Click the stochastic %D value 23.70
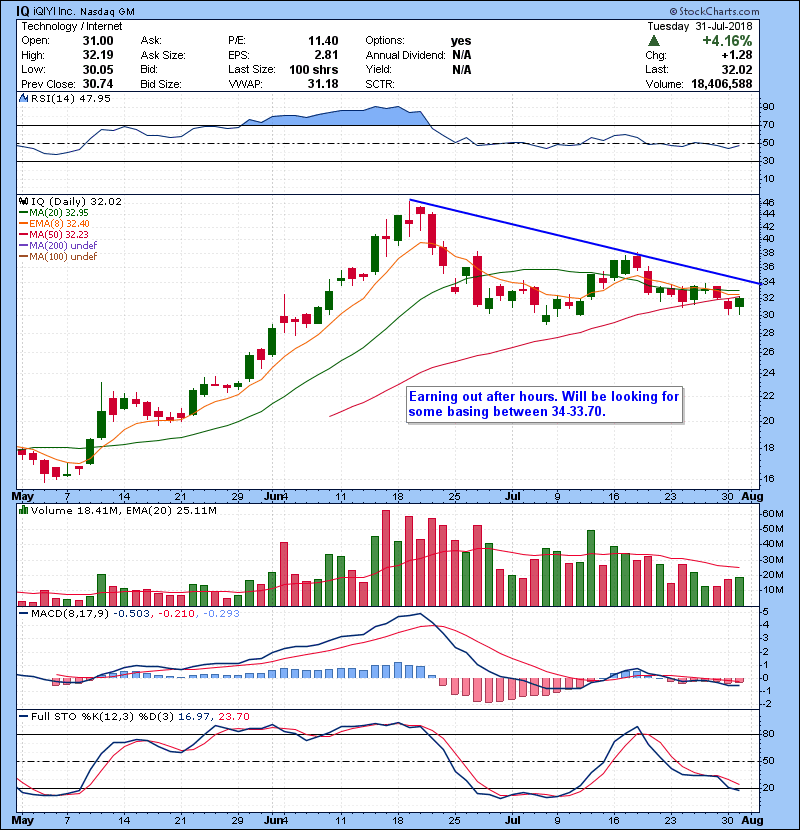 tap(233, 716)
